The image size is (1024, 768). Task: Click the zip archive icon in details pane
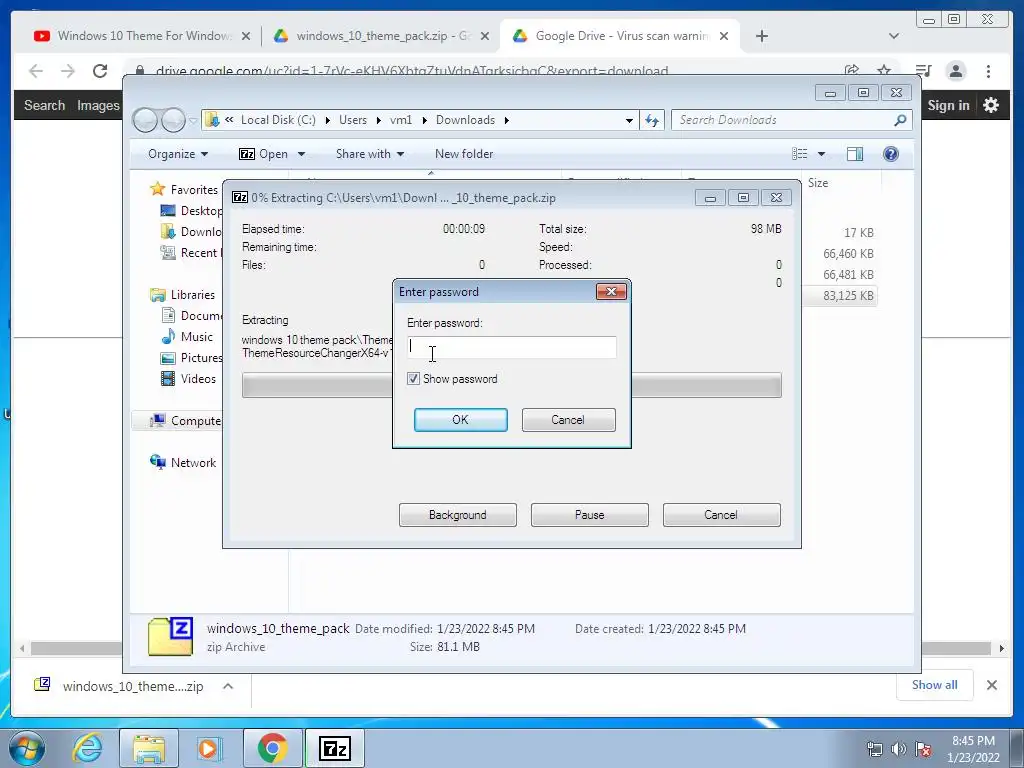pyautogui.click(x=170, y=637)
